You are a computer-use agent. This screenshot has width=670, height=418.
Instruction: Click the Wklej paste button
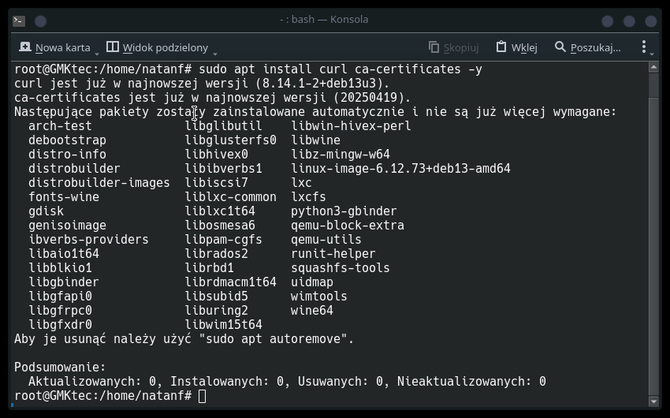516,47
